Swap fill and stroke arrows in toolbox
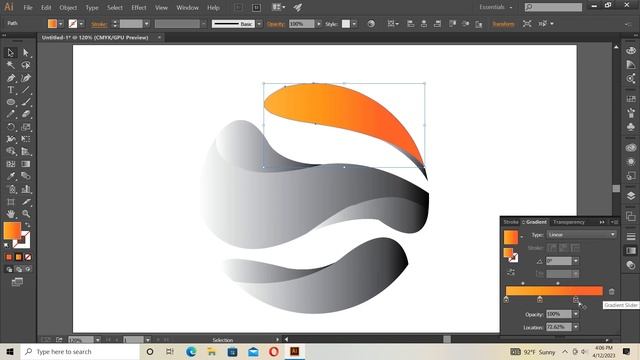Screen dimensions: 640x360 pos(28,224)
